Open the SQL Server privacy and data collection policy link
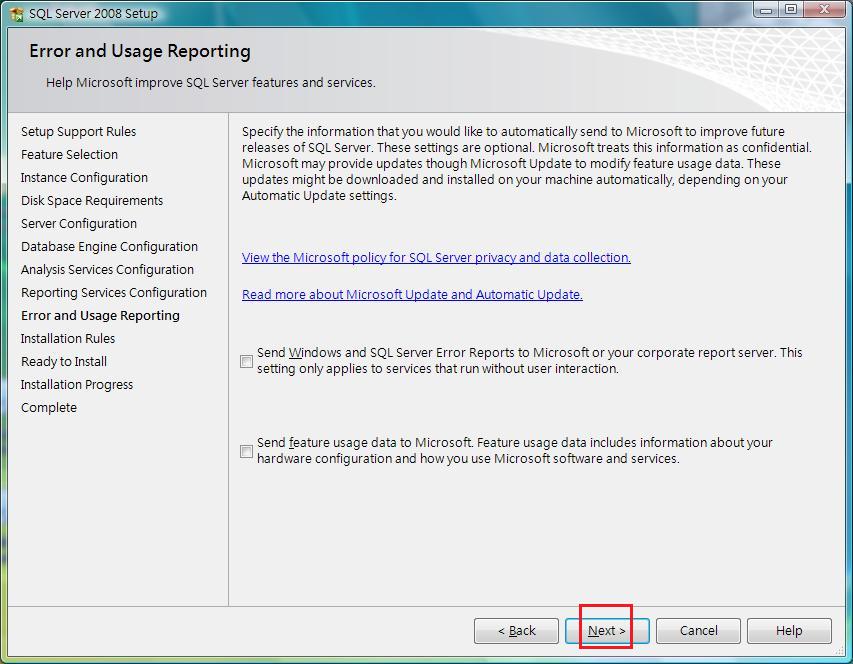This screenshot has width=853, height=664. point(436,257)
